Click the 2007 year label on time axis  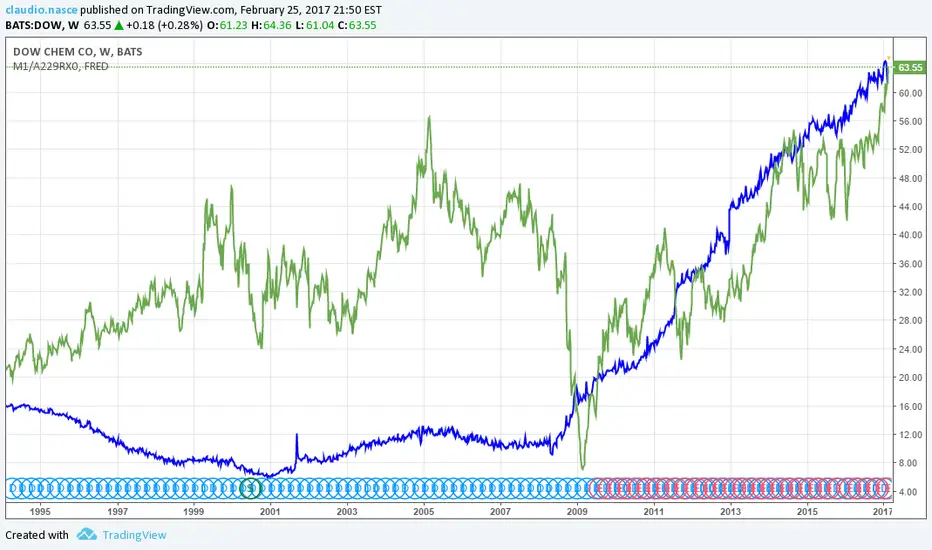[500, 511]
